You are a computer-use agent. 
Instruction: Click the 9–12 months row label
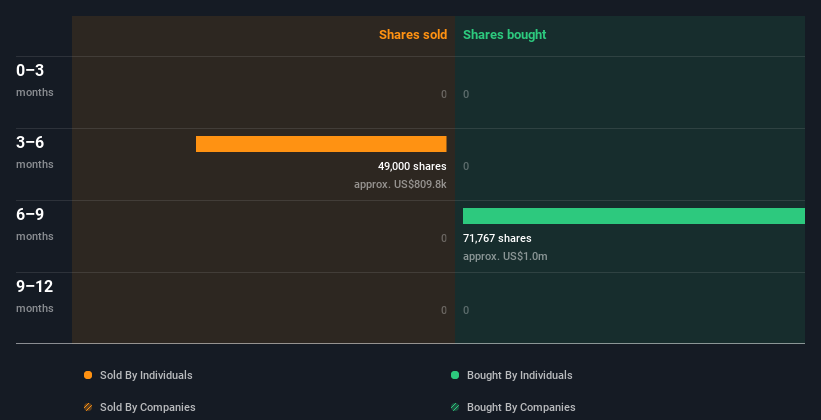pos(35,296)
